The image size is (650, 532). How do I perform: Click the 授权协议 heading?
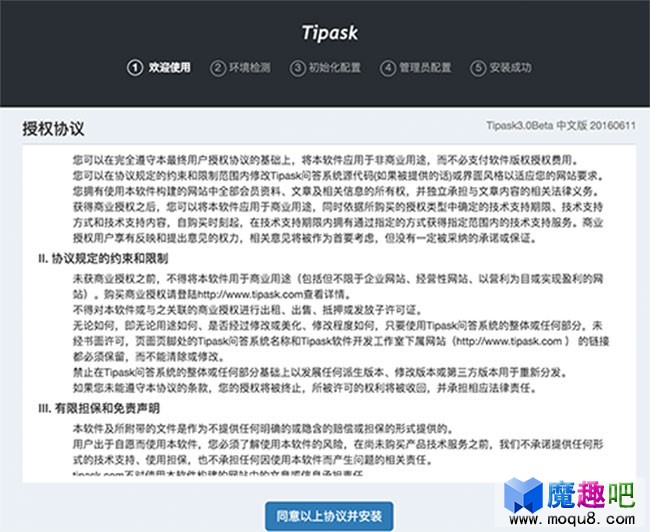tap(53, 129)
